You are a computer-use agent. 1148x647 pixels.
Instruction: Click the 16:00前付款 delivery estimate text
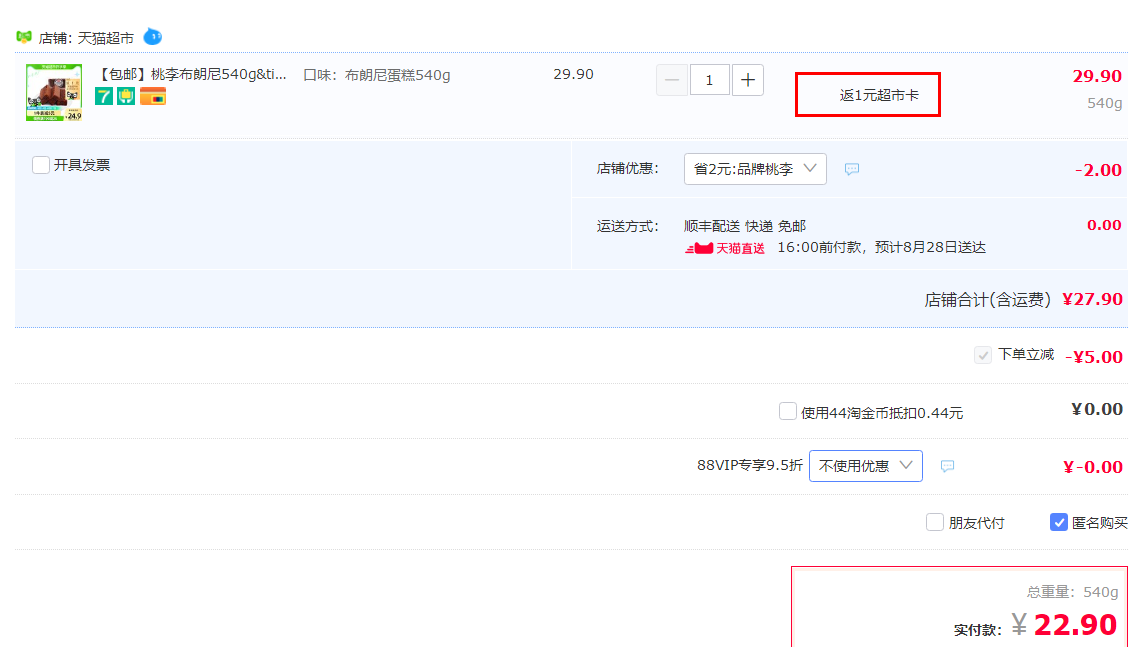pos(882,247)
